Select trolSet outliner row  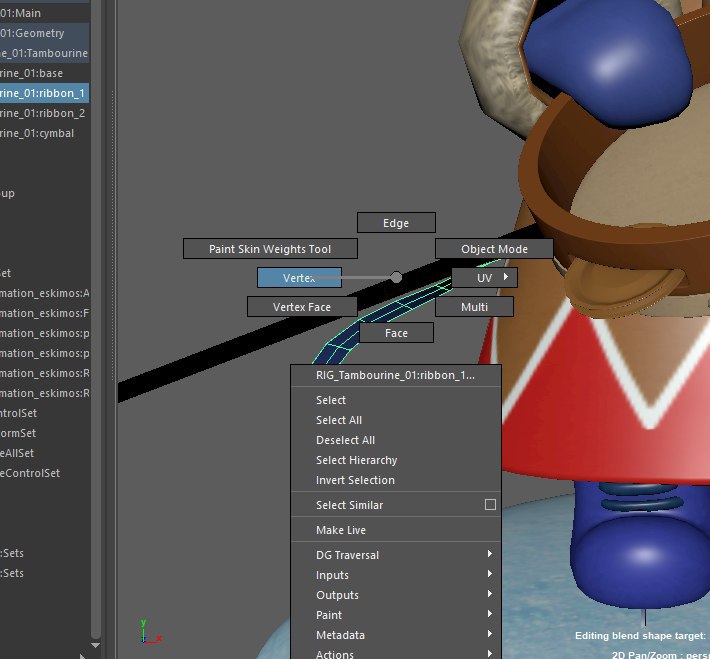pyautogui.click(x=44, y=413)
